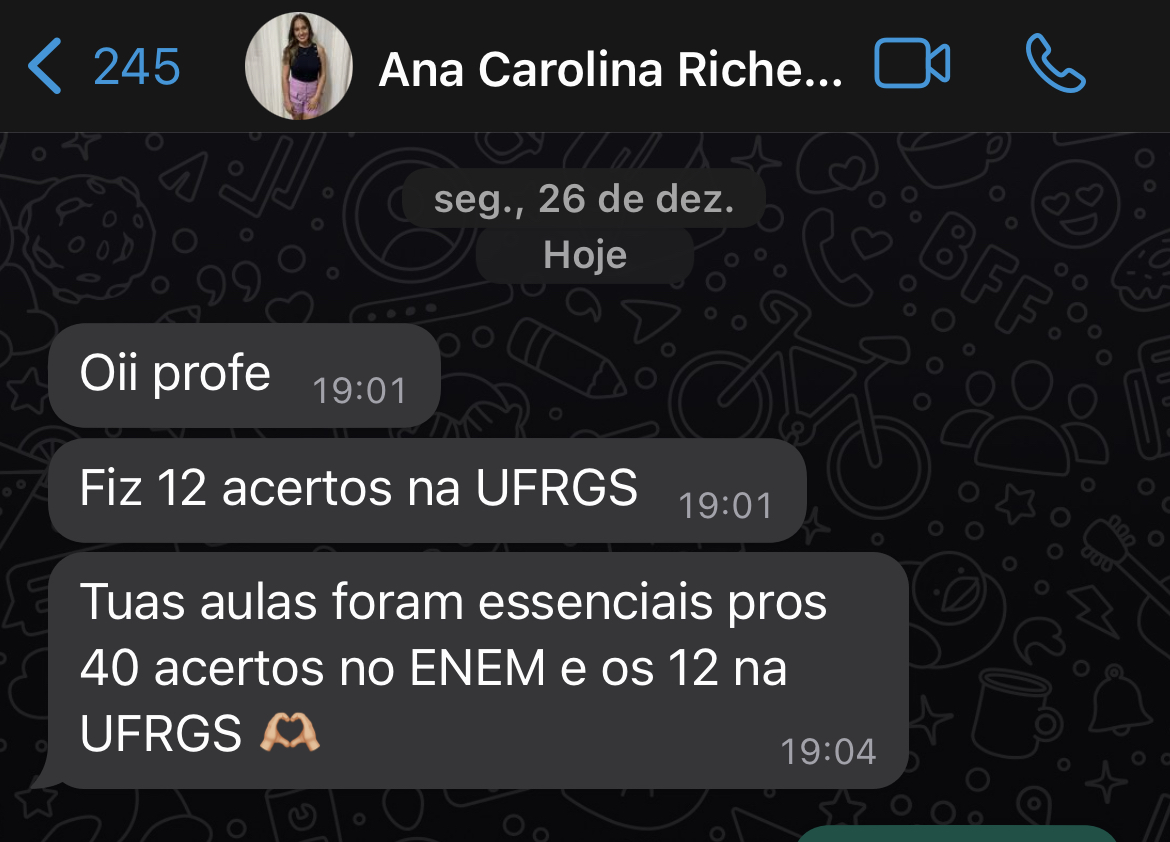Select the 'Tuas aulas foram essenciais' message

coord(478,670)
